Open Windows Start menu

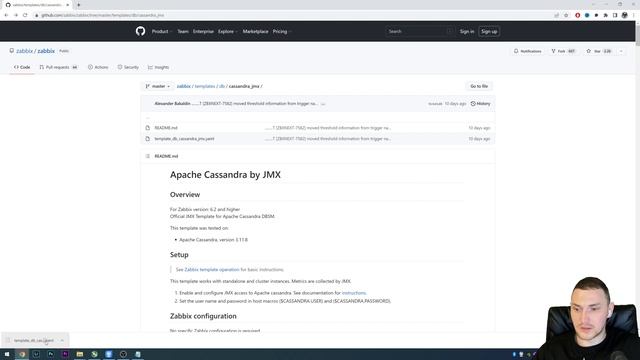point(7,354)
